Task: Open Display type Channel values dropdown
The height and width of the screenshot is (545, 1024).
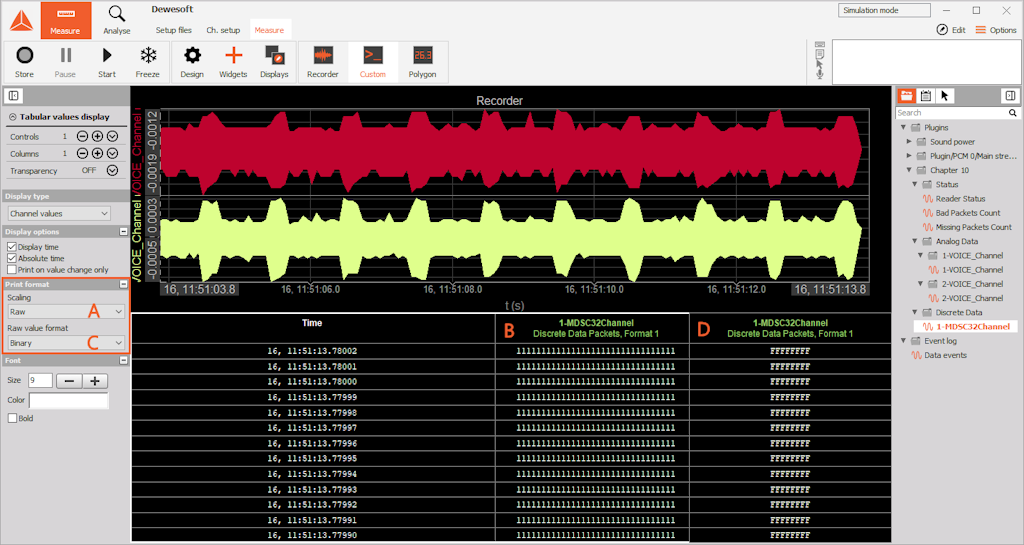Action: pyautogui.click(x=59, y=213)
